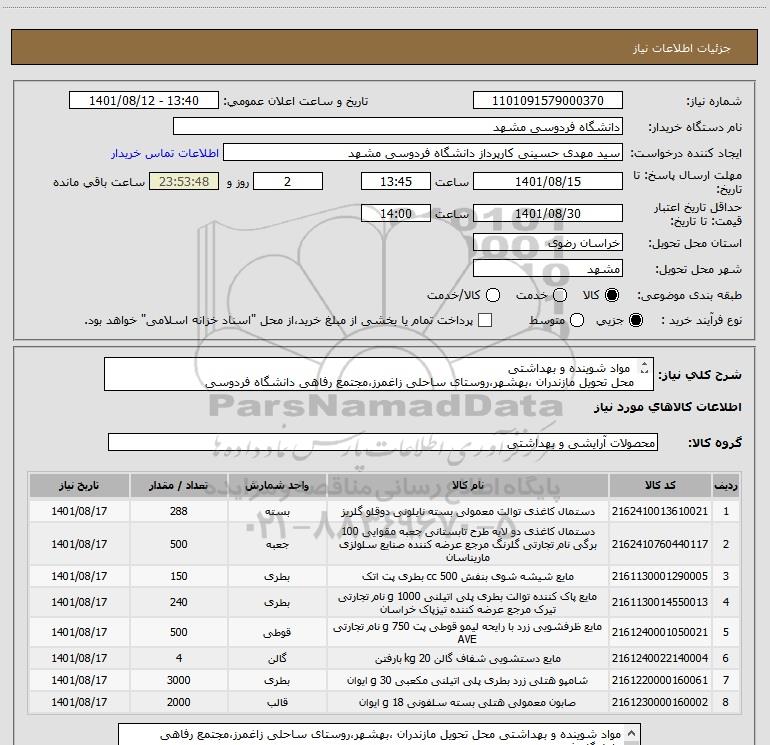Select product code 2161240001050021

click(660, 632)
